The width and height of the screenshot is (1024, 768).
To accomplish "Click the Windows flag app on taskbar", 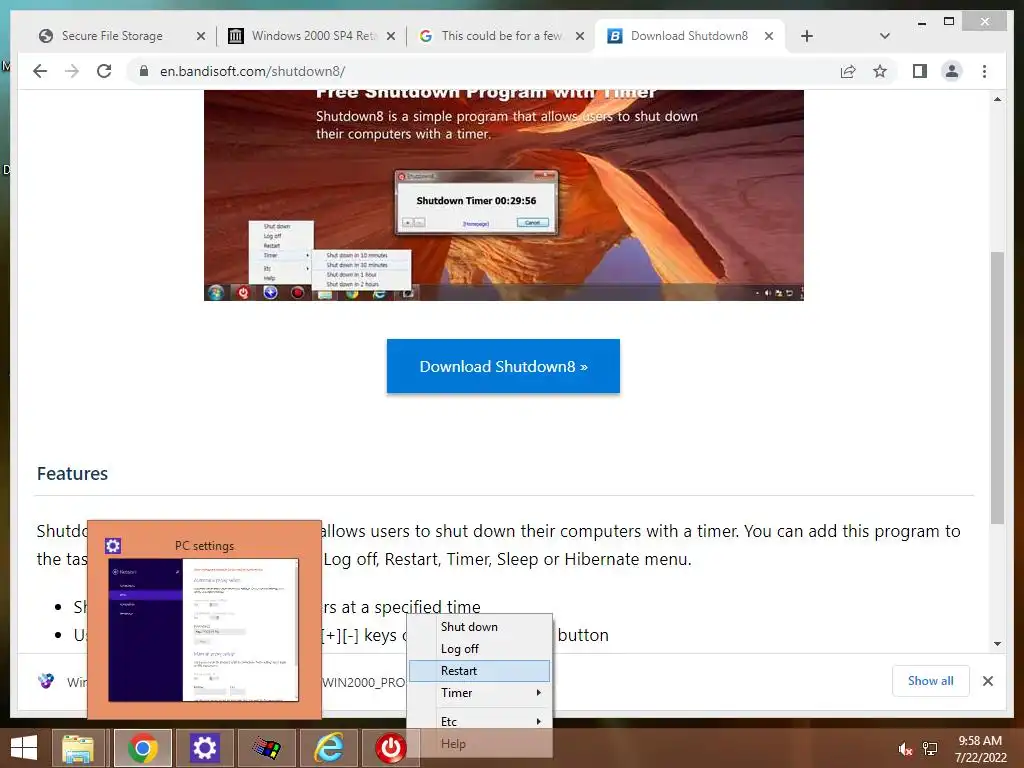I will [x=266, y=748].
